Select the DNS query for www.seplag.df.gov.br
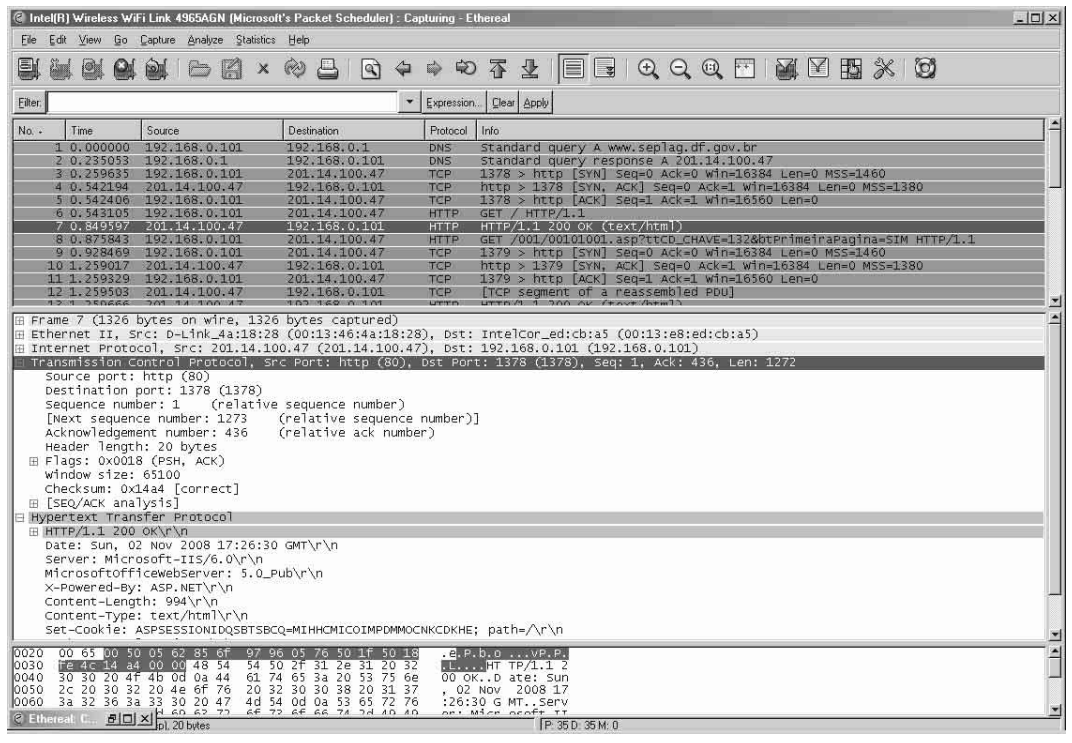Screen dimensions: 1072x743 click(528, 148)
